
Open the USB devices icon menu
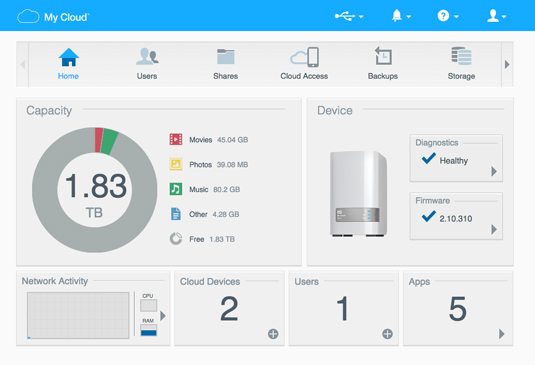click(x=345, y=16)
